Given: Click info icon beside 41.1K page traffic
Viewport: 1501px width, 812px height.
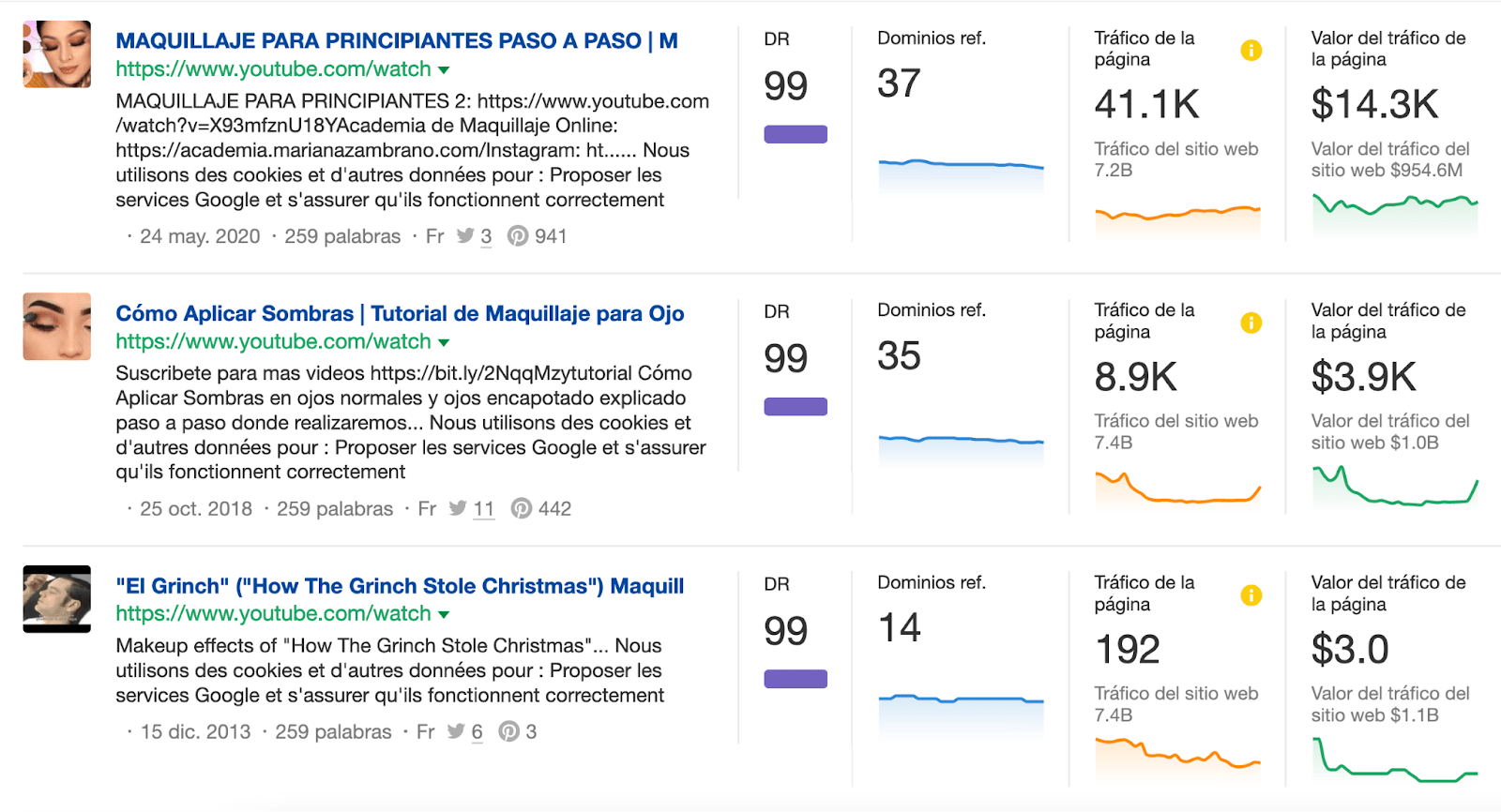Looking at the screenshot, I should click(x=1251, y=51).
